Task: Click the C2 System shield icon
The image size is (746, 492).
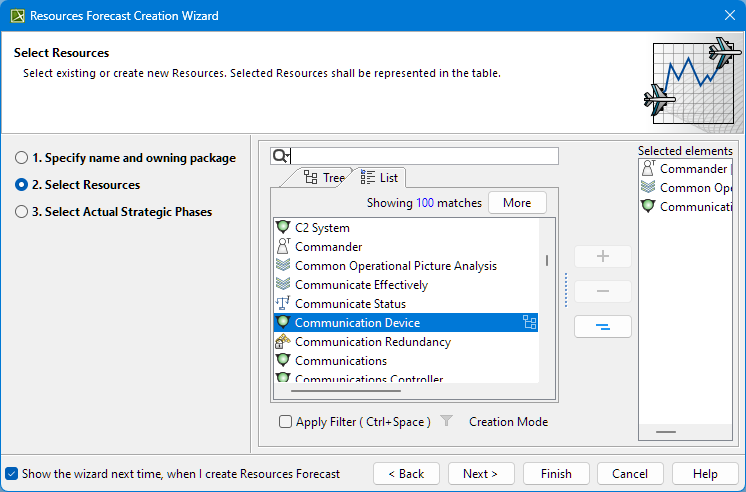Action: coord(282,228)
